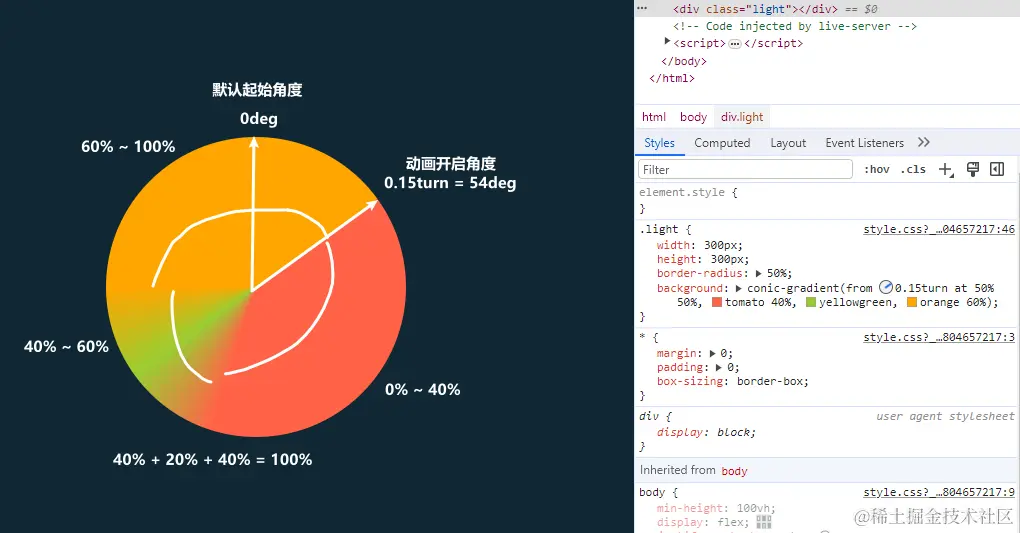1020x533 pixels.
Task: Select the div.light breadcrumb
Action: pyautogui.click(x=742, y=116)
